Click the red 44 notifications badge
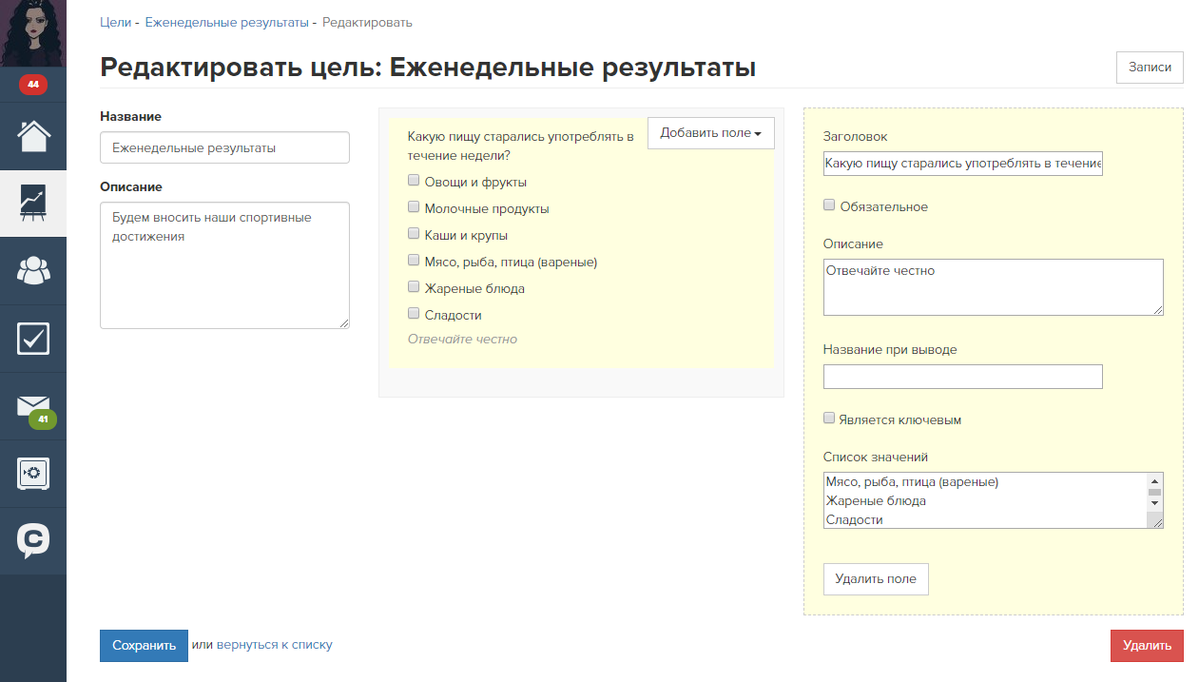The image size is (1199, 682). point(33,85)
